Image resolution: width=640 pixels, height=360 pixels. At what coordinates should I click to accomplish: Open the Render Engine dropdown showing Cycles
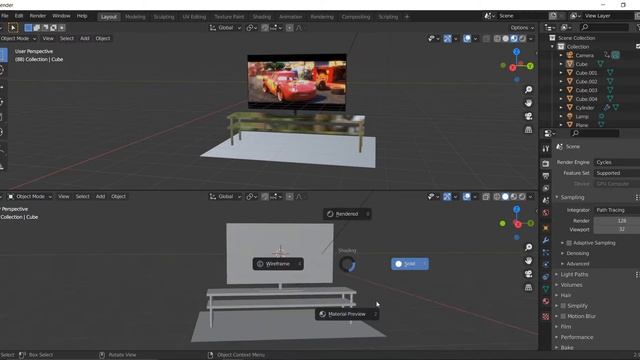pos(617,162)
